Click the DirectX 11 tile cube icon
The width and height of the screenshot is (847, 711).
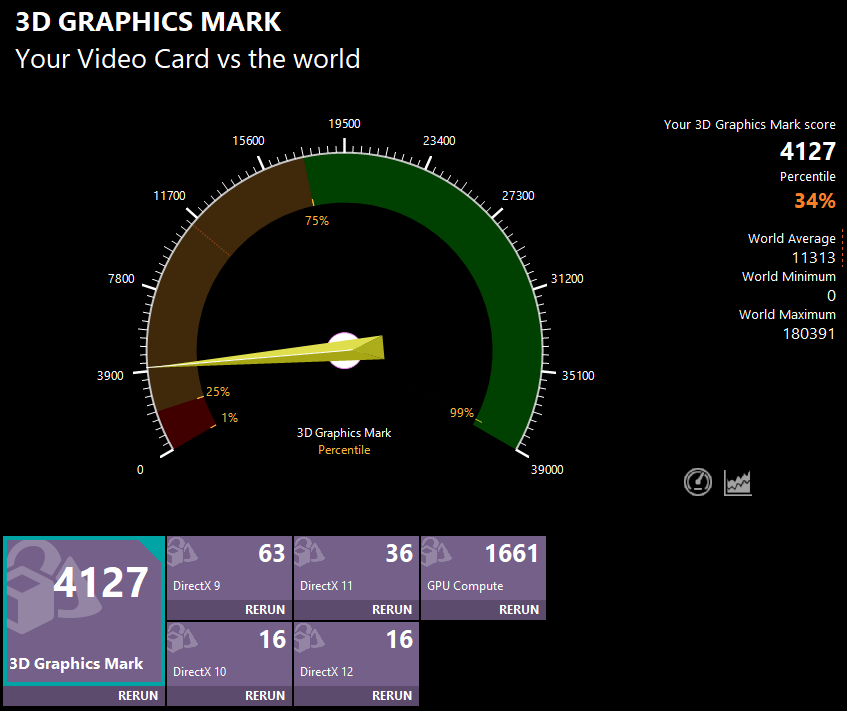309,553
